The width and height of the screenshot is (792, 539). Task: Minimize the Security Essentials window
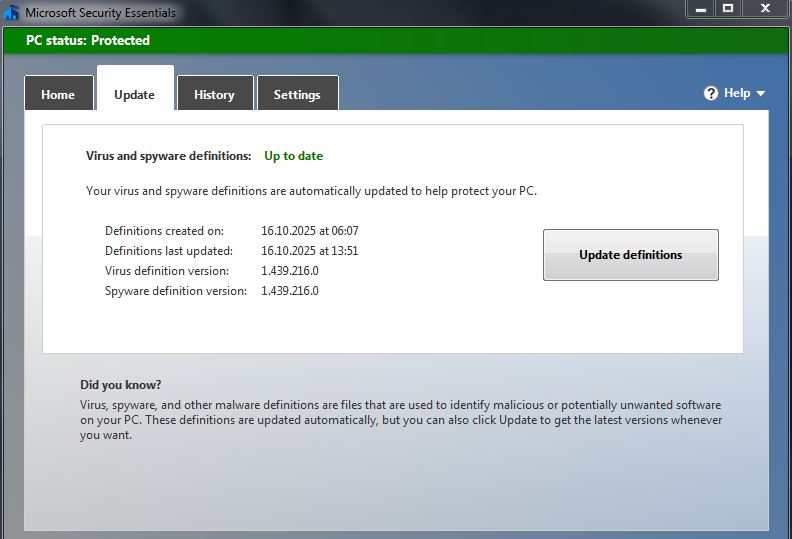coord(700,8)
